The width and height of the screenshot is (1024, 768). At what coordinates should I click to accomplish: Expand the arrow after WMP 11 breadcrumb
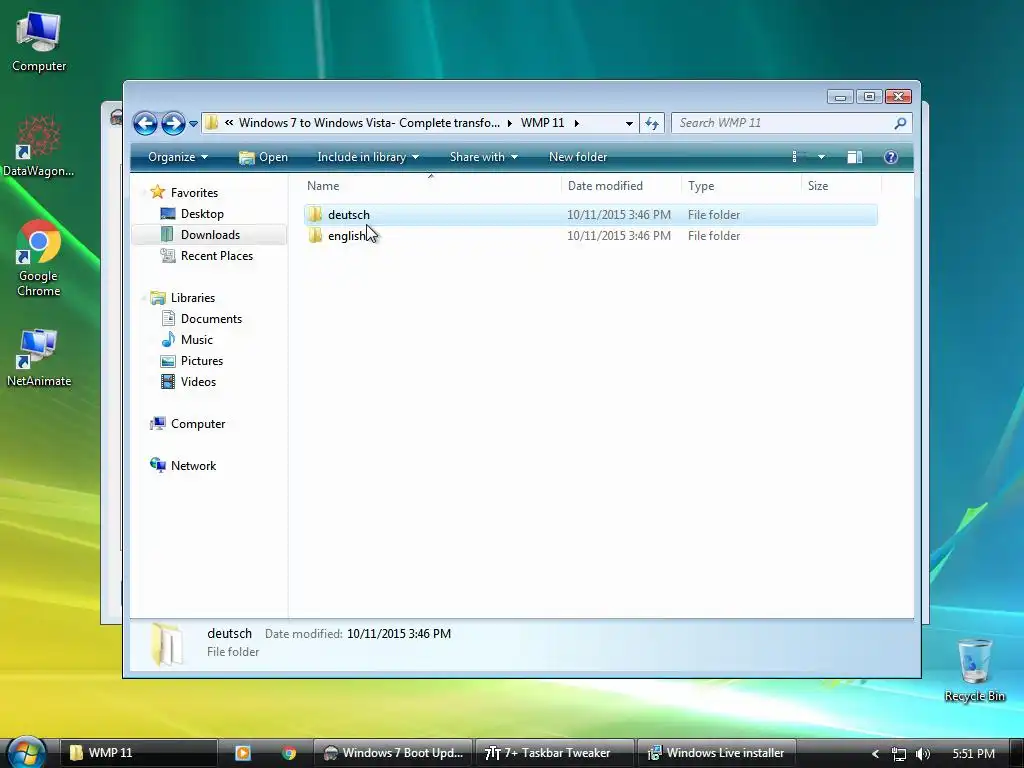click(577, 123)
